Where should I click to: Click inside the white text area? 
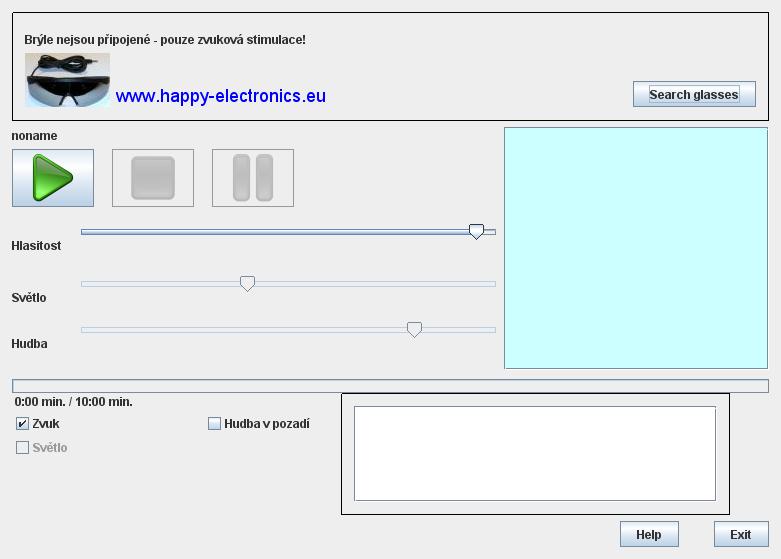535,453
